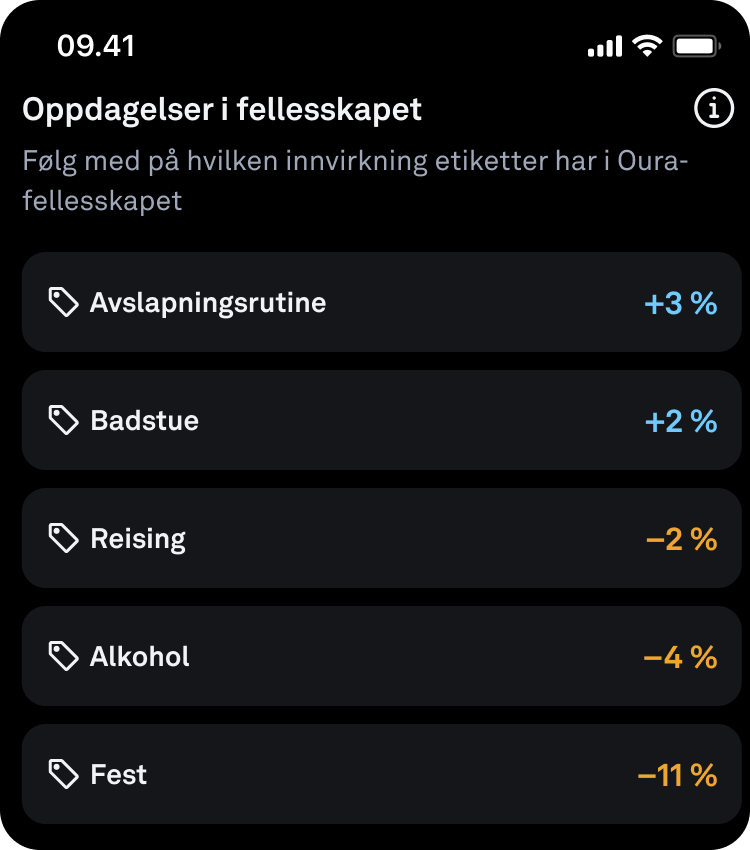
Task: Tap the Wi-Fi status icon
Action: 648,46
